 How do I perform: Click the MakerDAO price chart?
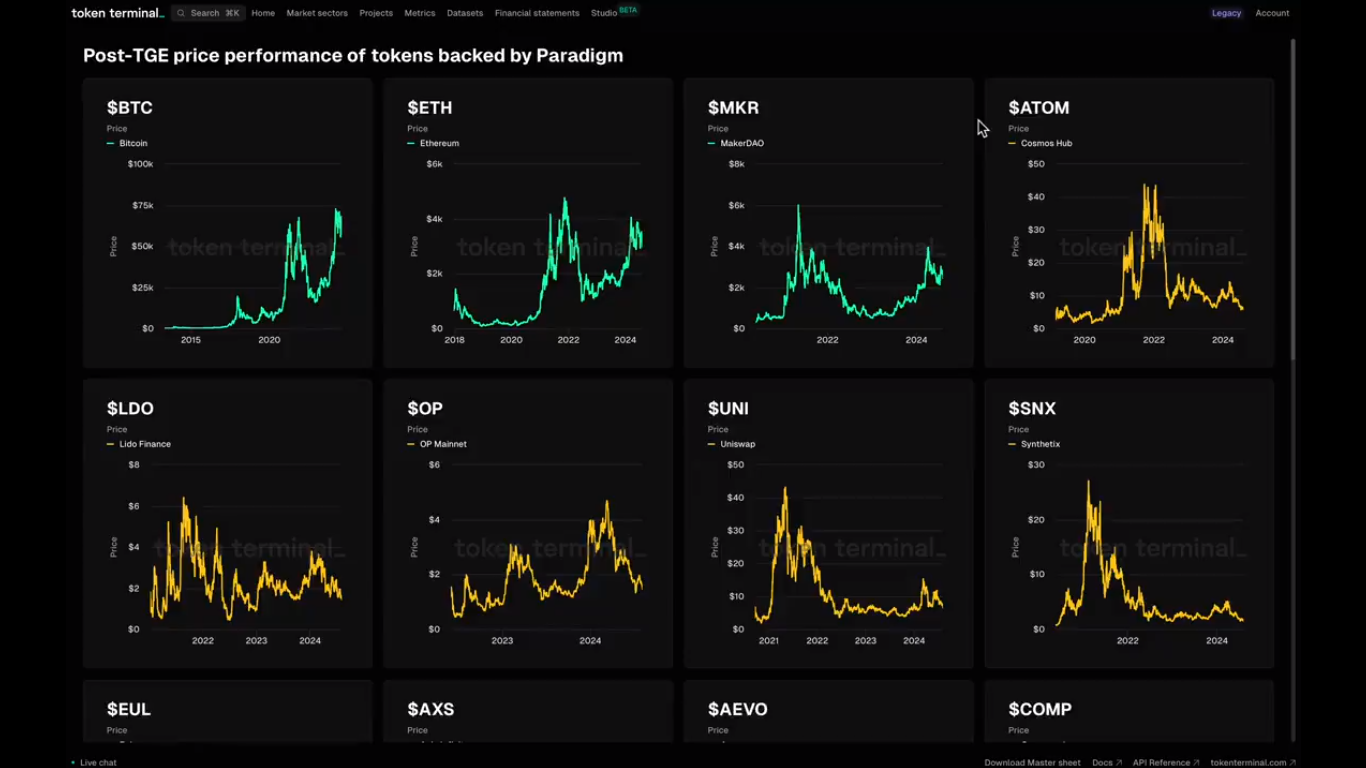pyautogui.click(x=829, y=250)
